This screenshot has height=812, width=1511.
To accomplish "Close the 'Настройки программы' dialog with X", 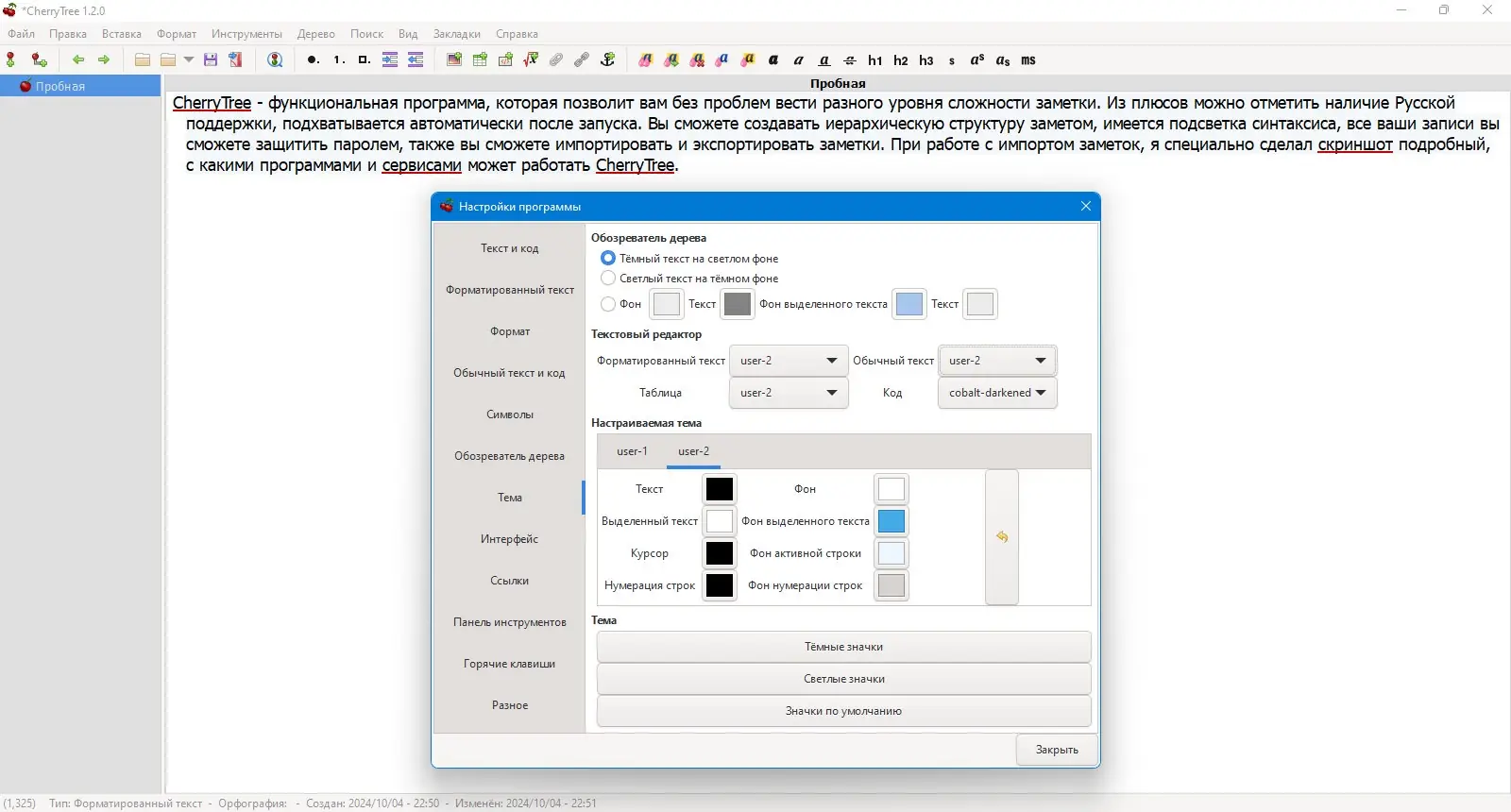I will (x=1086, y=206).
